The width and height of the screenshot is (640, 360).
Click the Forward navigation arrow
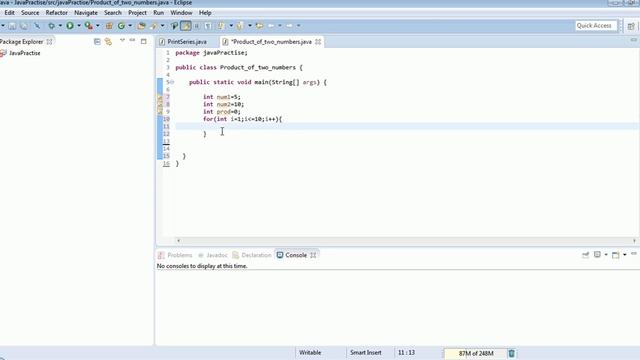coord(289,26)
